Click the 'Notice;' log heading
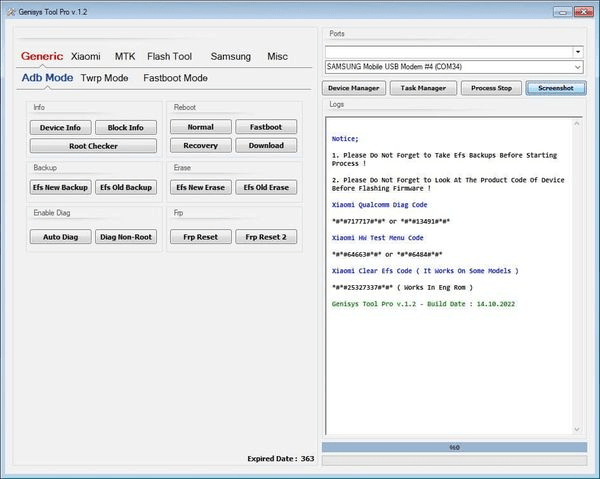600x479 pixels. 345,139
